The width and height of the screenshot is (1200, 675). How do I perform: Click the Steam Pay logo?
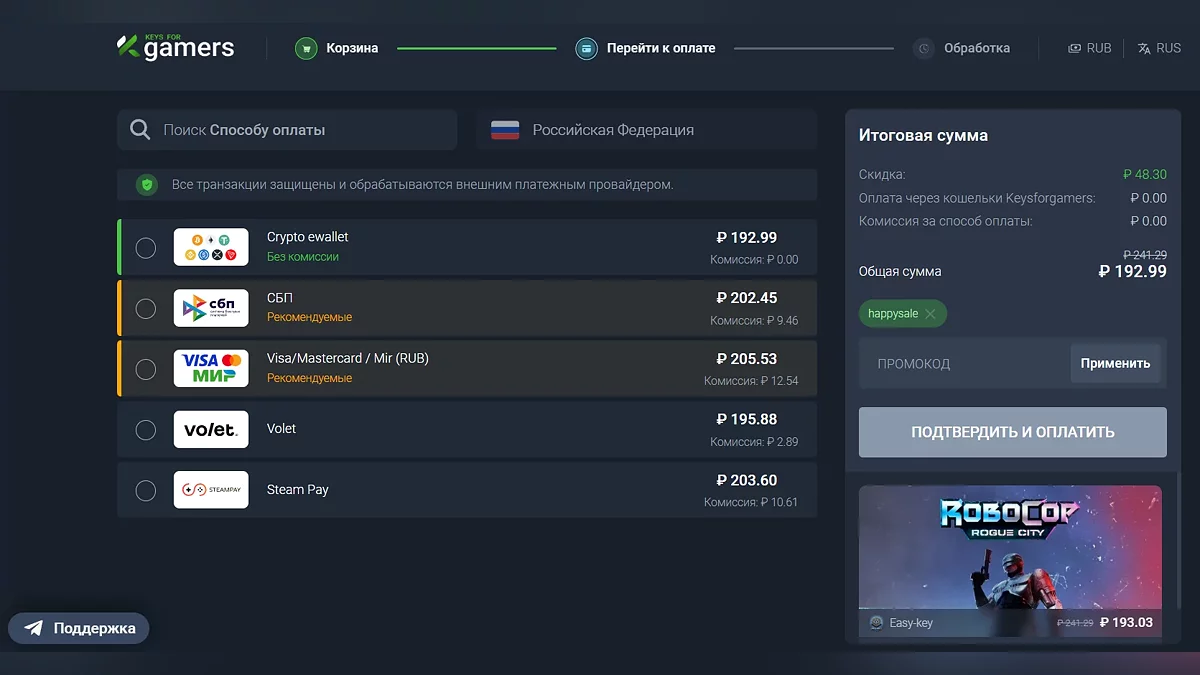211,489
